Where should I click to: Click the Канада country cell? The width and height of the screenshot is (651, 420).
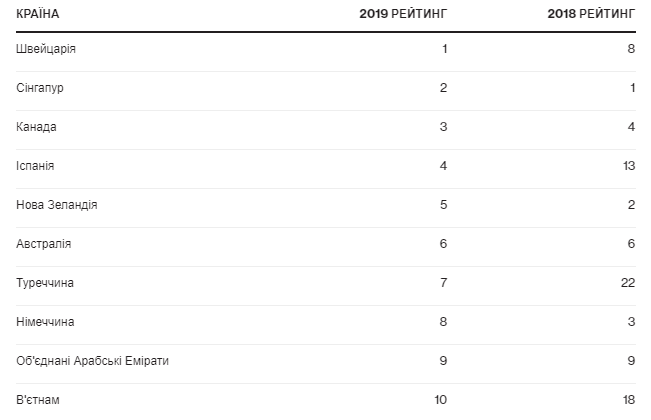coord(37,127)
